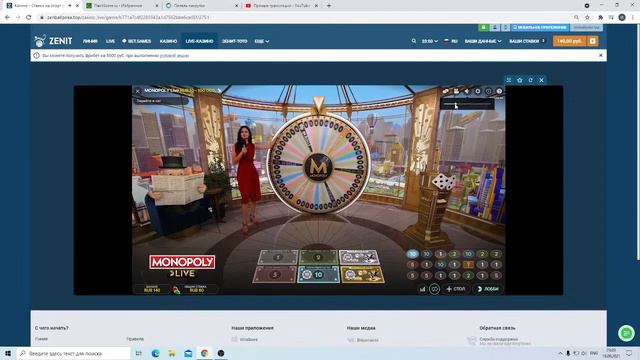Click the условий акции link
Screen dimensions: 640x360
point(174,56)
